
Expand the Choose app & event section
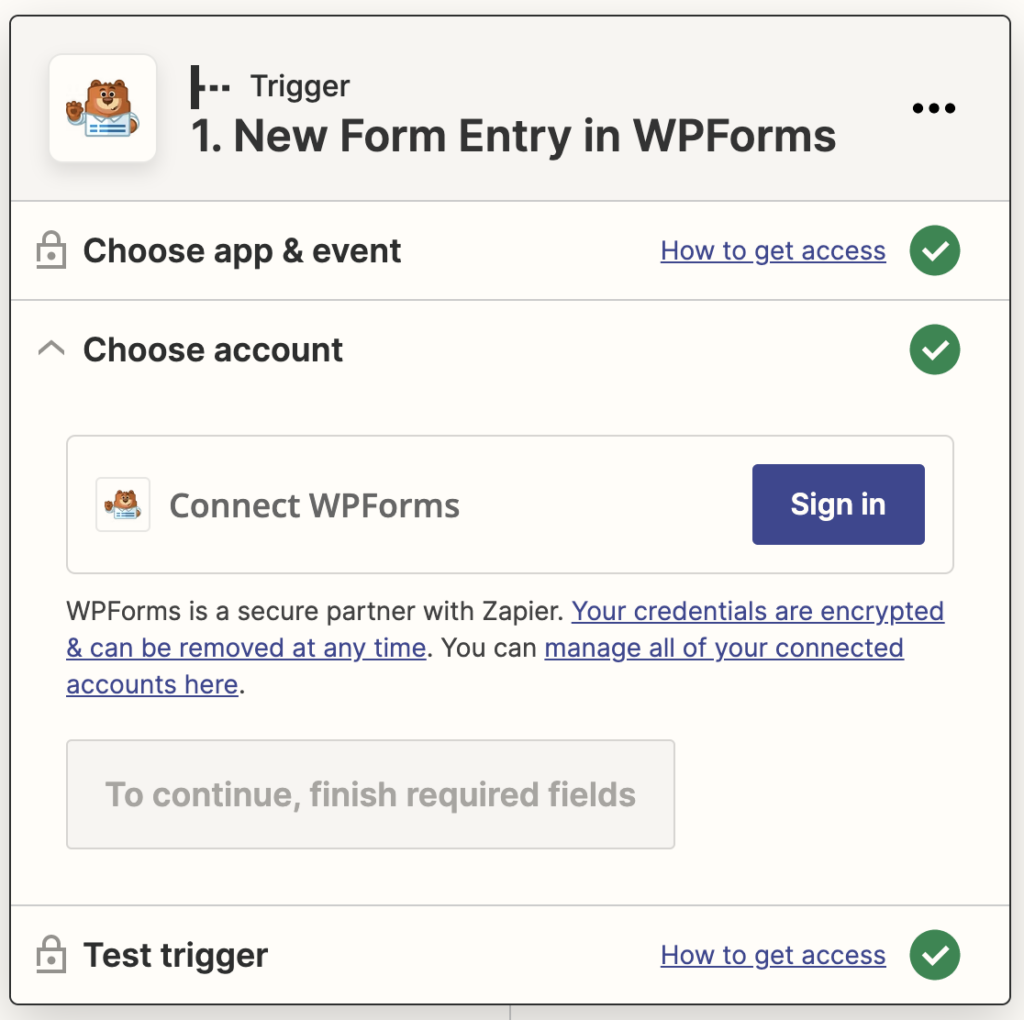242,251
